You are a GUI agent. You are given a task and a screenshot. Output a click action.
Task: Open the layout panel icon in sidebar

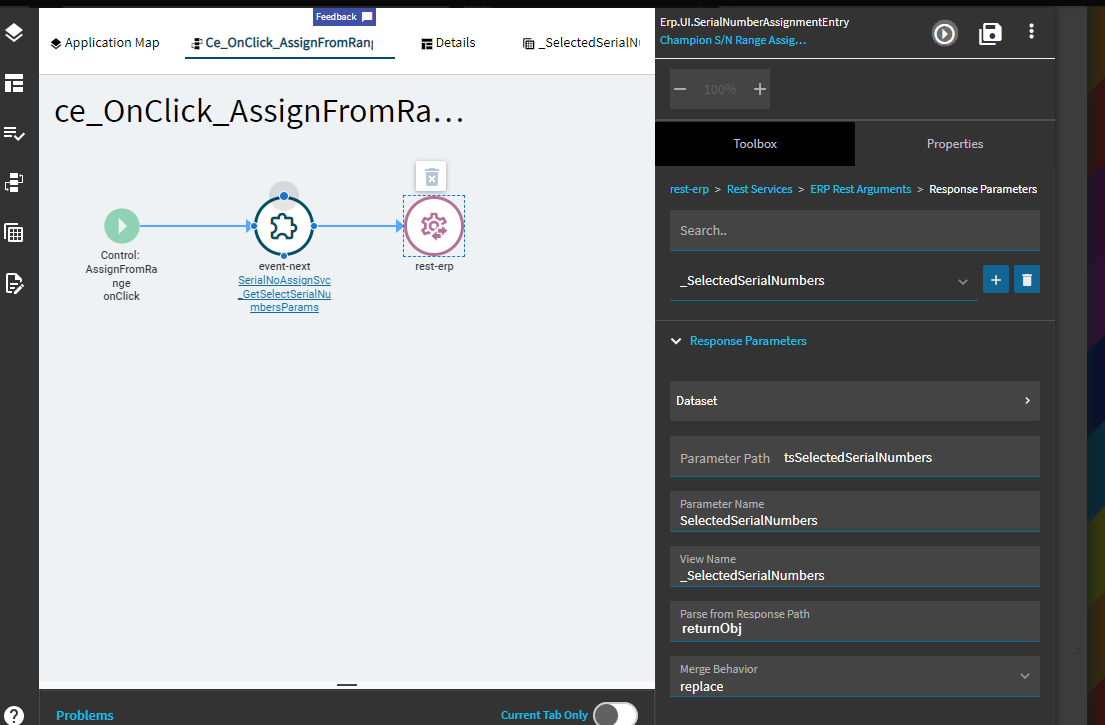coord(14,83)
